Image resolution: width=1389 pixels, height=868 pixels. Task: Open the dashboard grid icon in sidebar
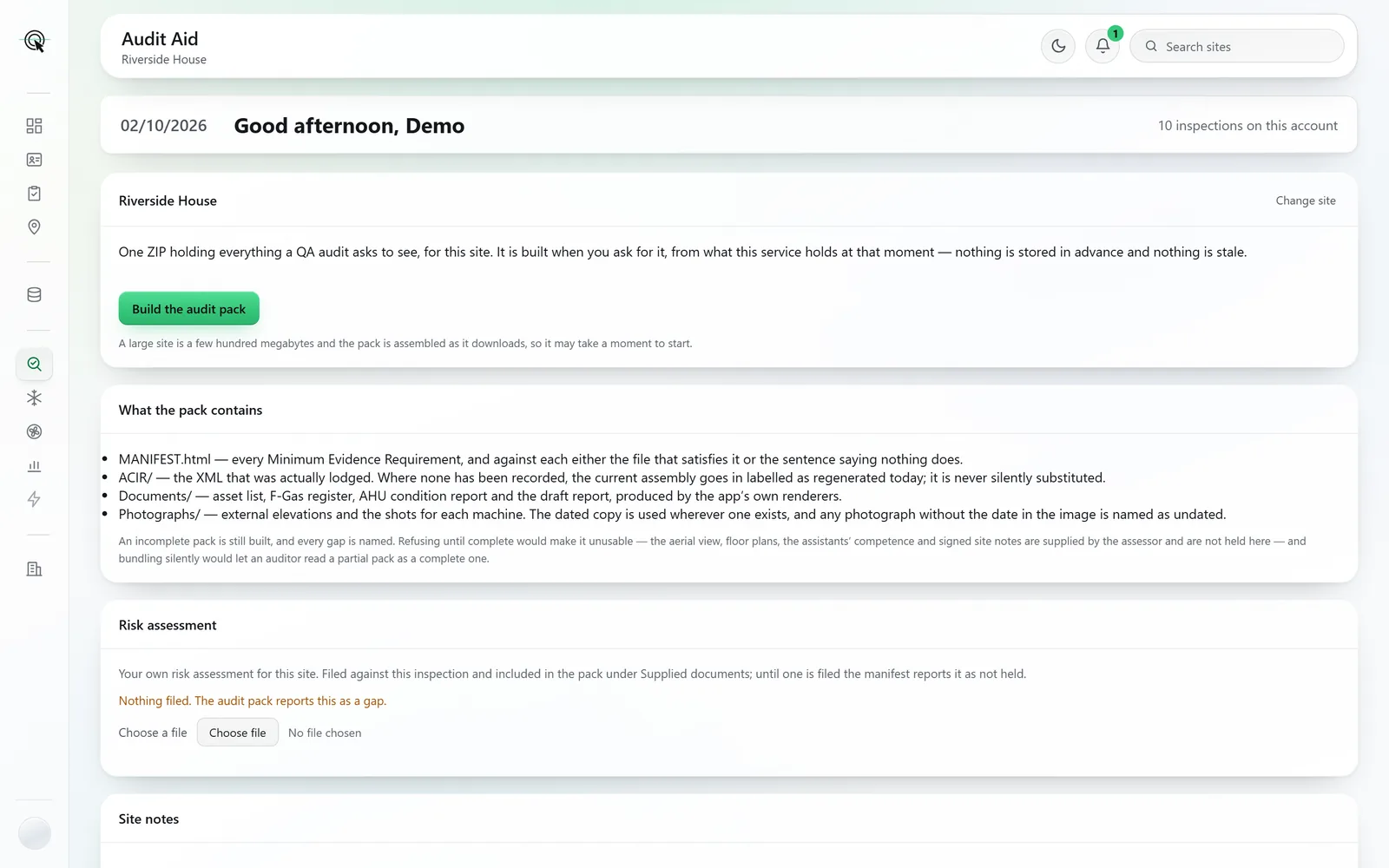(34, 126)
